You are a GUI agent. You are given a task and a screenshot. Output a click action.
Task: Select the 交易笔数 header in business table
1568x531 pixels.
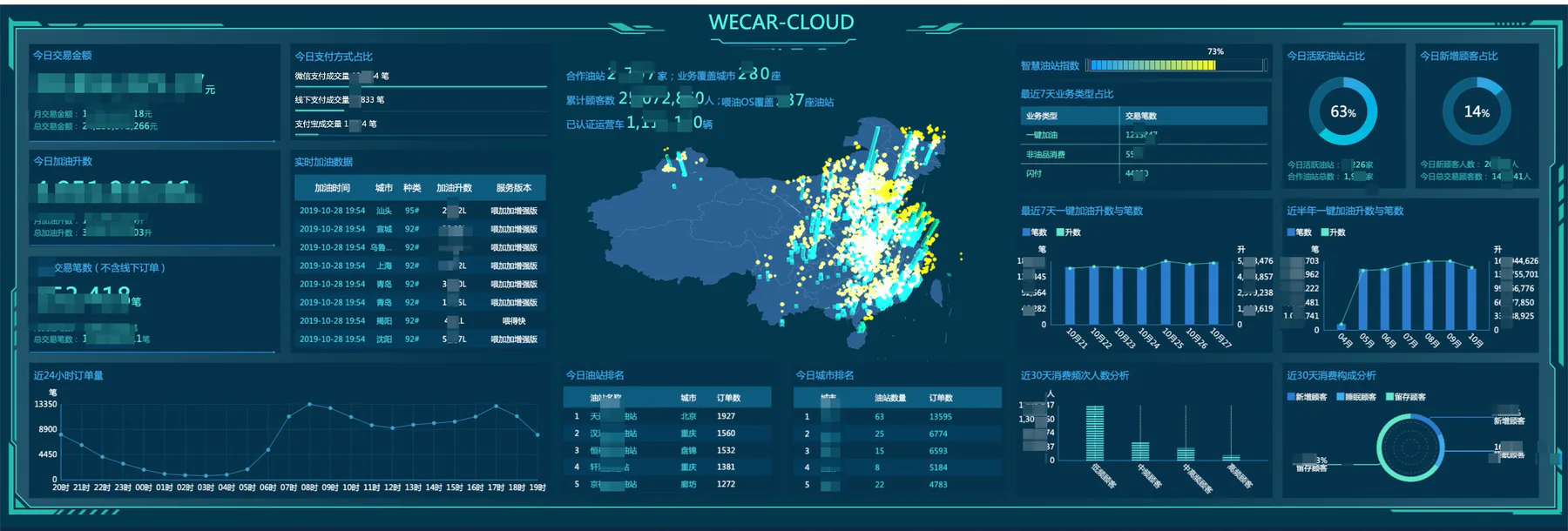pyautogui.click(x=1140, y=116)
